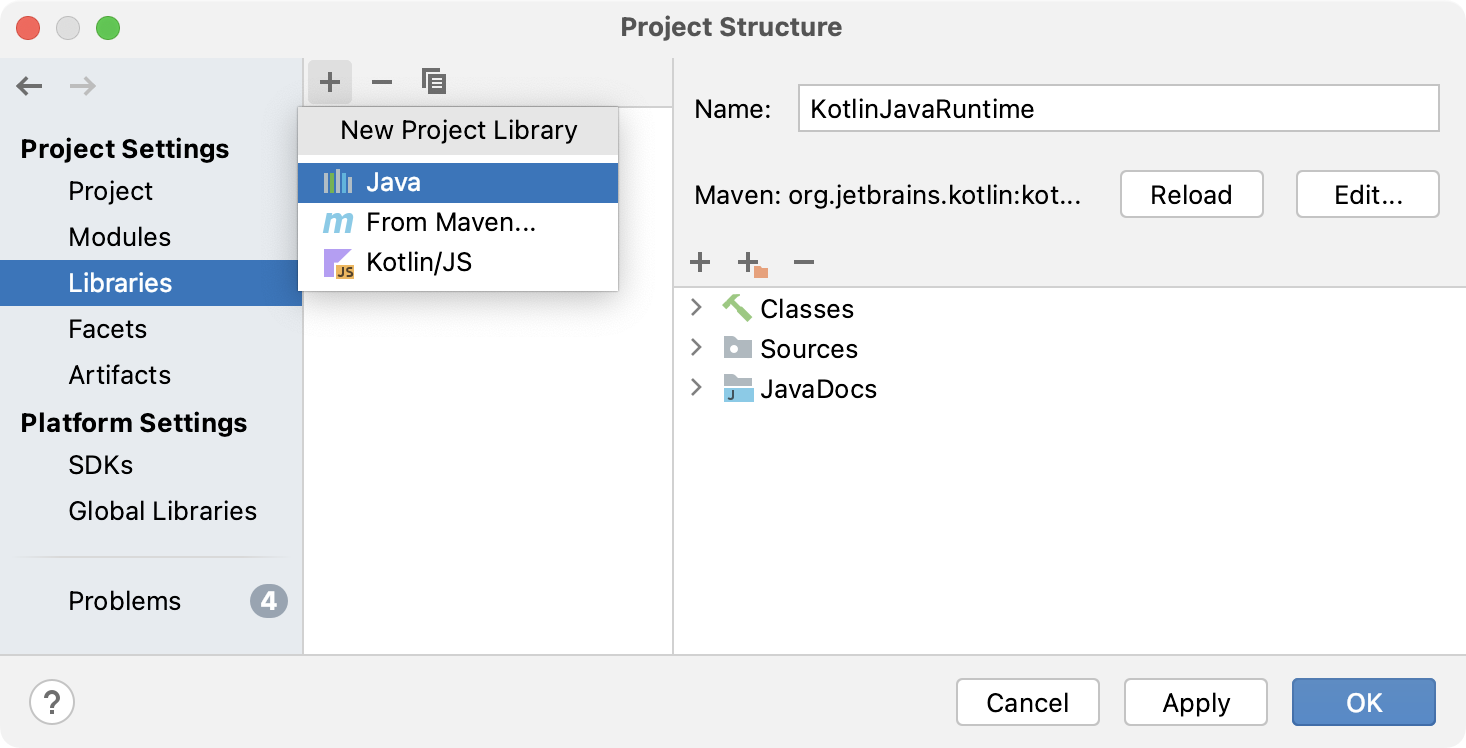This screenshot has height=748, width=1466.
Task: Click the New Project Library plus icon
Action: tap(330, 81)
